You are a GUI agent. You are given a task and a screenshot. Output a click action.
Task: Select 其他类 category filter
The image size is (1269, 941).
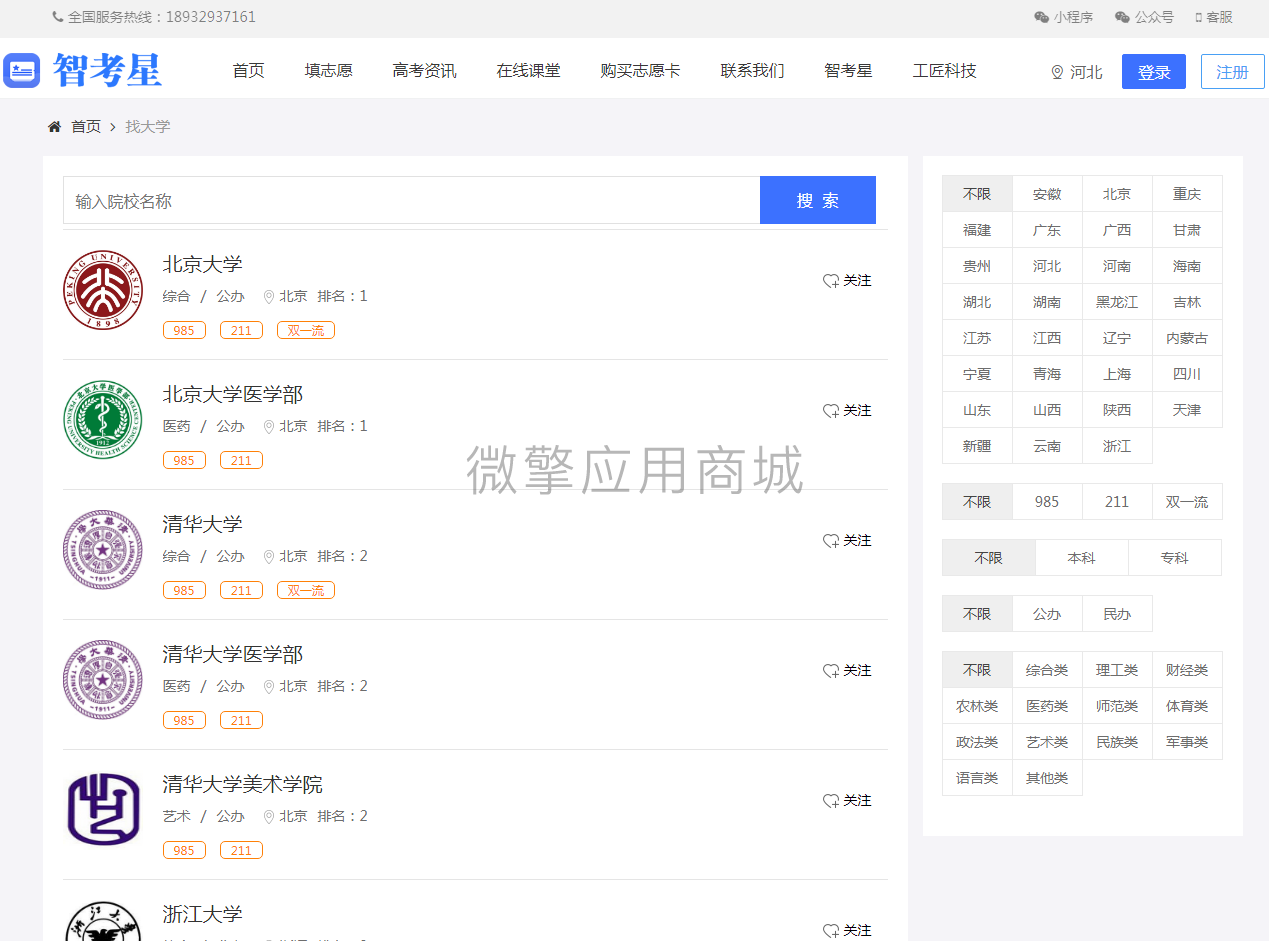1047,778
